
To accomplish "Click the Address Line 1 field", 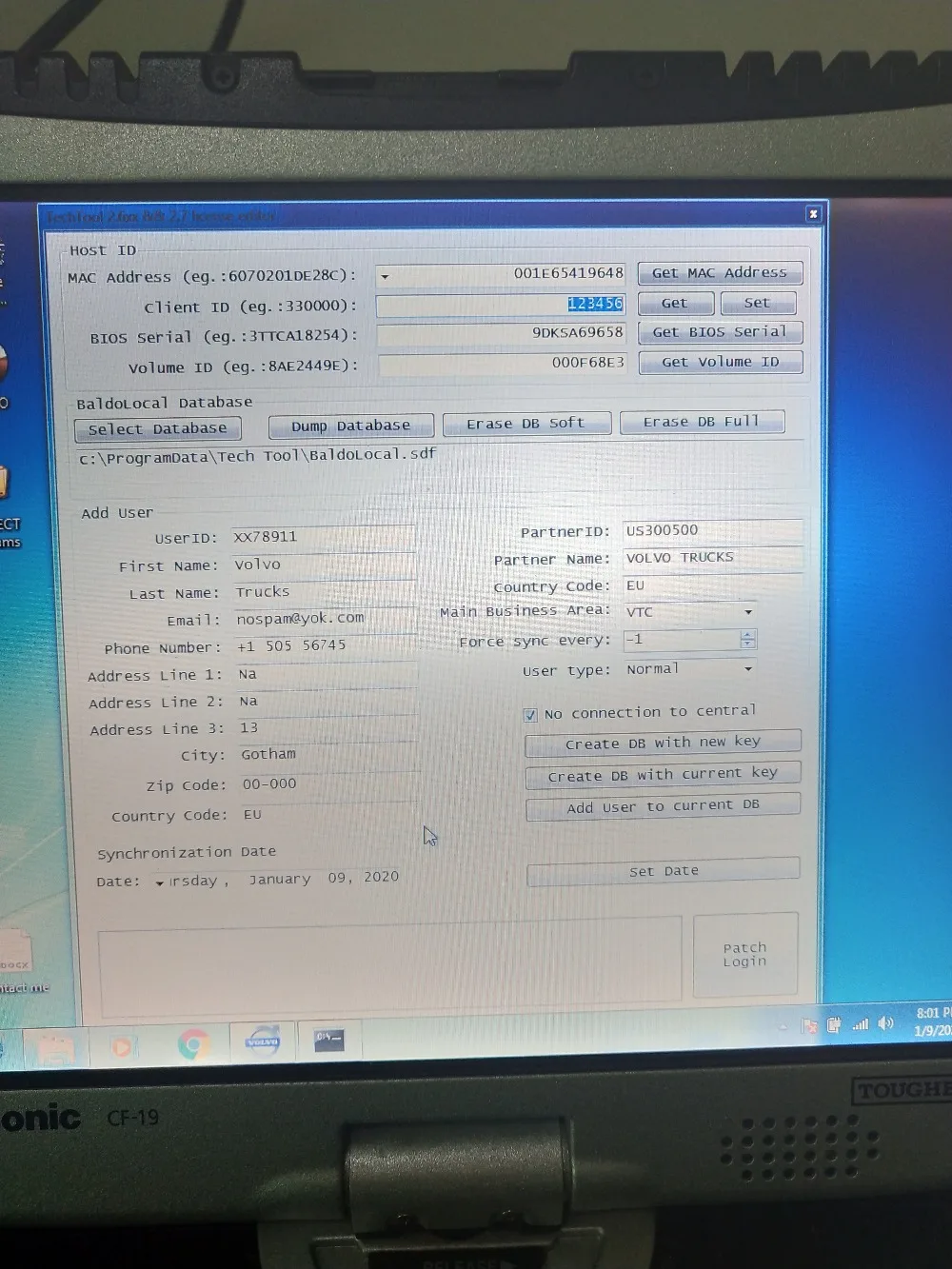I will [327, 674].
